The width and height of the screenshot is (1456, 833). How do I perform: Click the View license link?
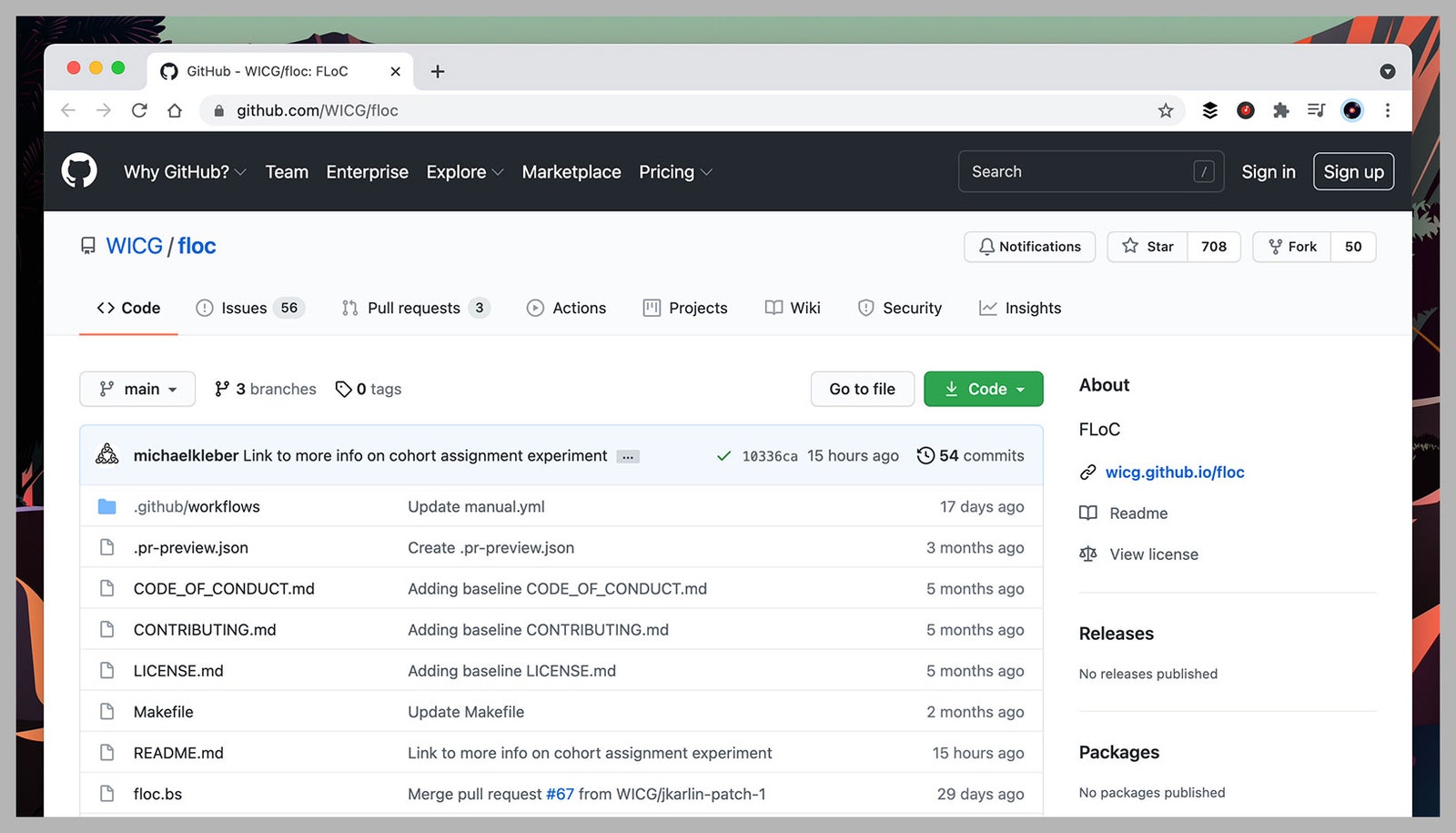pyautogui.click(x=1154, y=554)
